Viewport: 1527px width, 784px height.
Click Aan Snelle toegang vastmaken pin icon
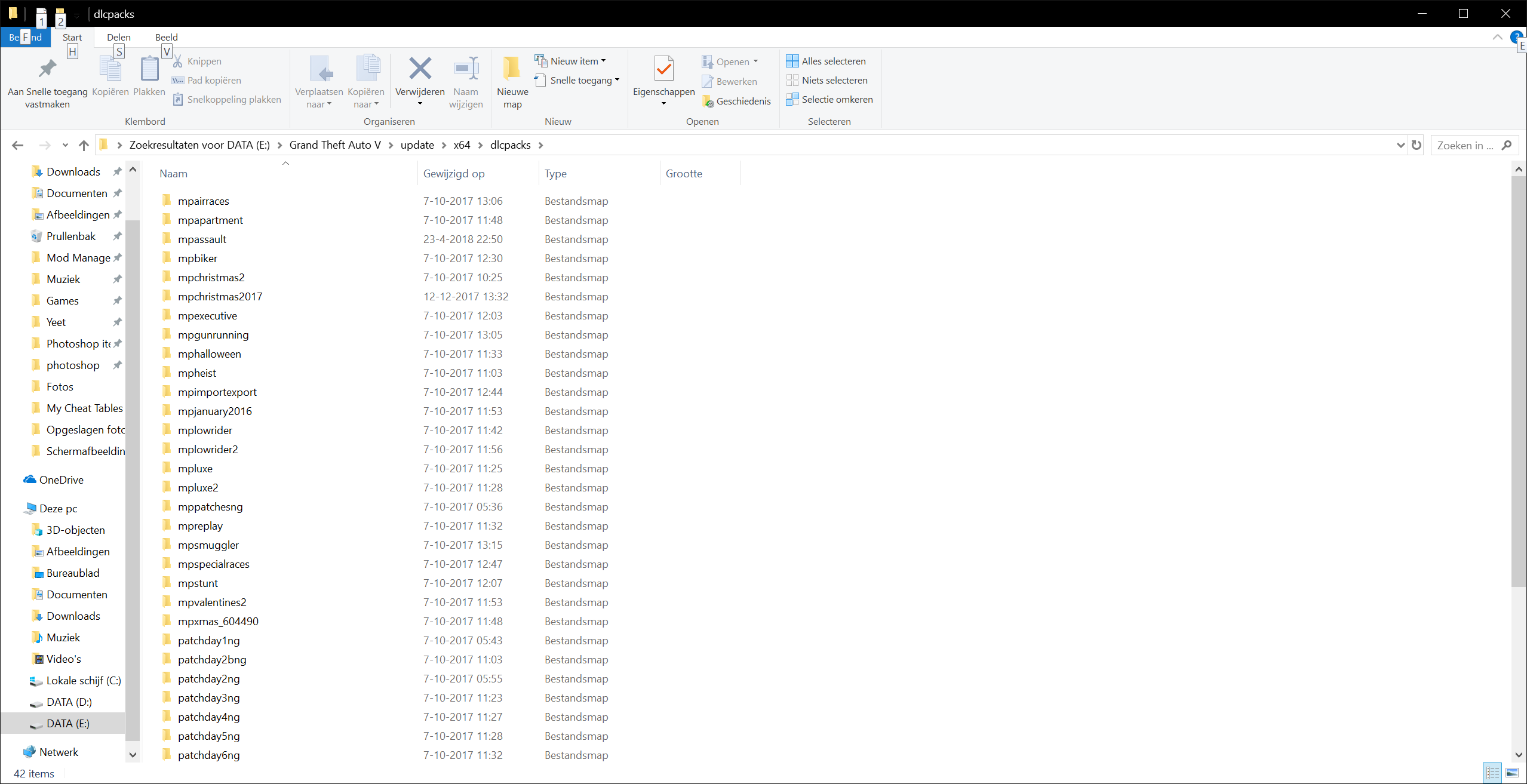[47, 69]
